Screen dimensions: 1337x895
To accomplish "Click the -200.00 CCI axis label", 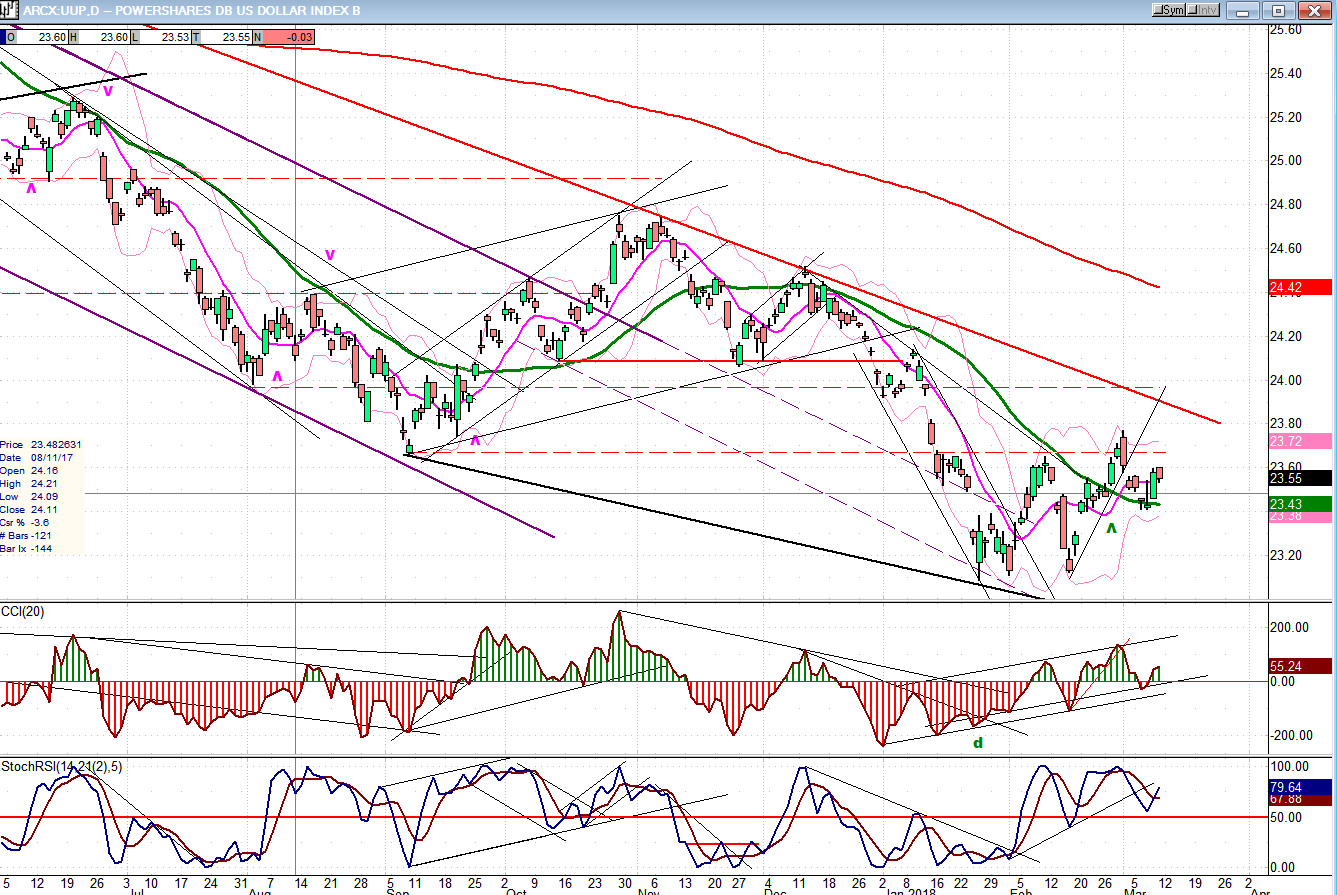I will click(x=1290, y=735).
